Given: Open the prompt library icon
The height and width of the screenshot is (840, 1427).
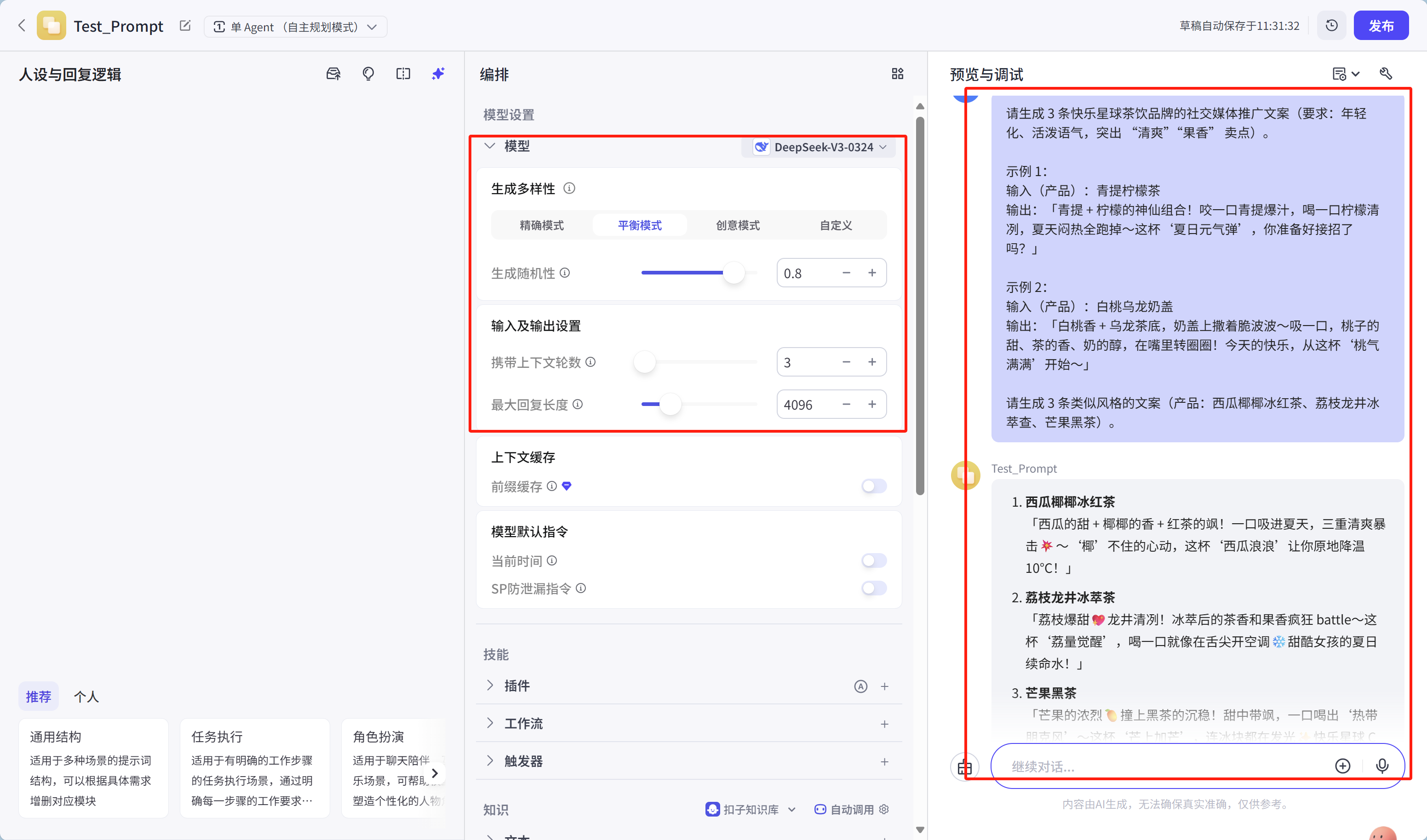Looking at the screenshot, I should pyautogui.click(x=333, y=74).
